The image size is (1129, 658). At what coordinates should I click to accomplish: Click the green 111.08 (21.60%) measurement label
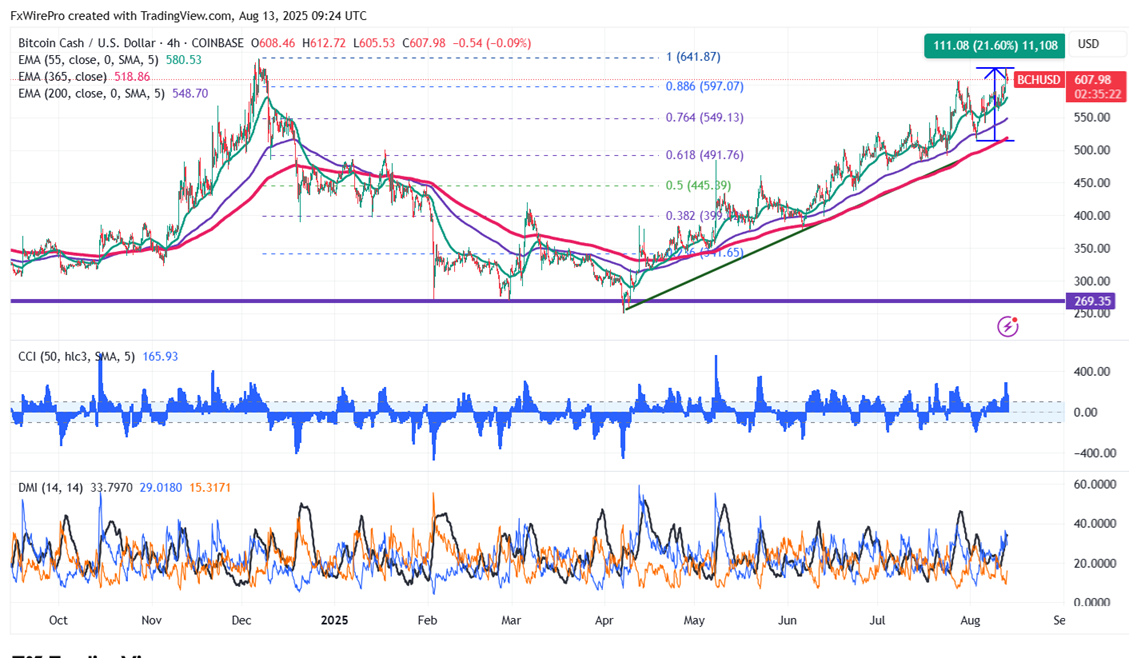(995, 45)
